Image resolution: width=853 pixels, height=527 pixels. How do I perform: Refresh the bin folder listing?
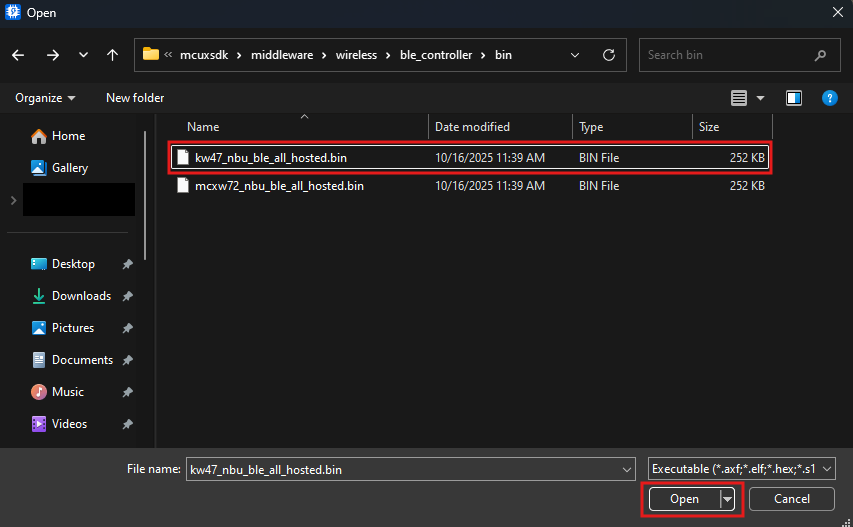(608, 55)
